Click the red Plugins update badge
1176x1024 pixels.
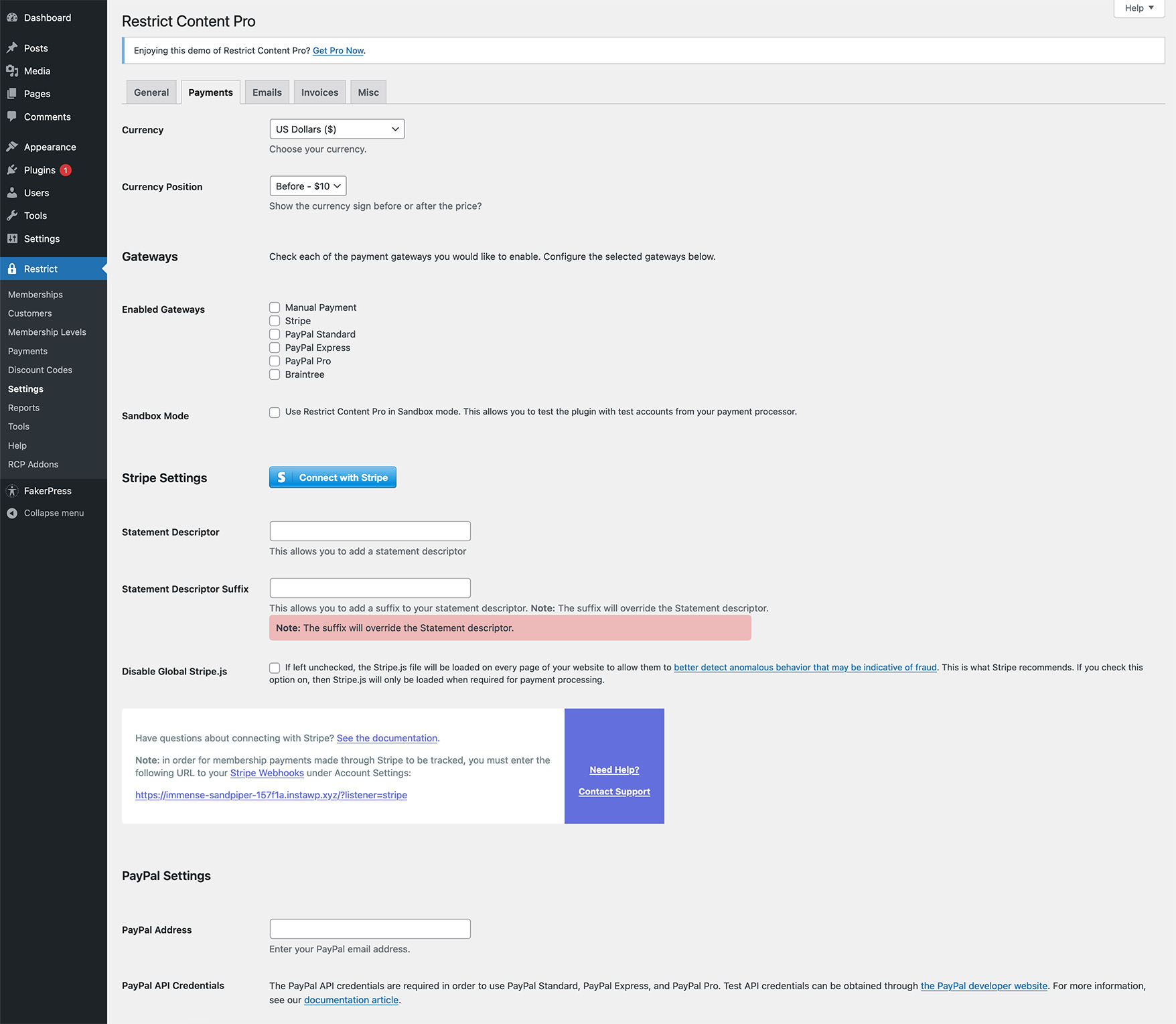click(x=66, y=170)
